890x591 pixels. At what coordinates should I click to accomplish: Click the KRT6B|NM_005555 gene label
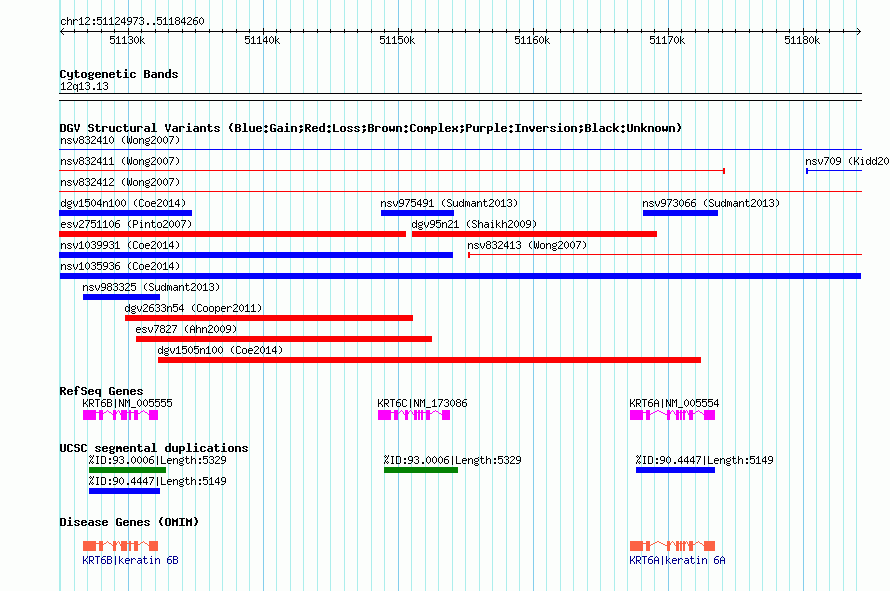pyautogui.click(x=127, y=403)
